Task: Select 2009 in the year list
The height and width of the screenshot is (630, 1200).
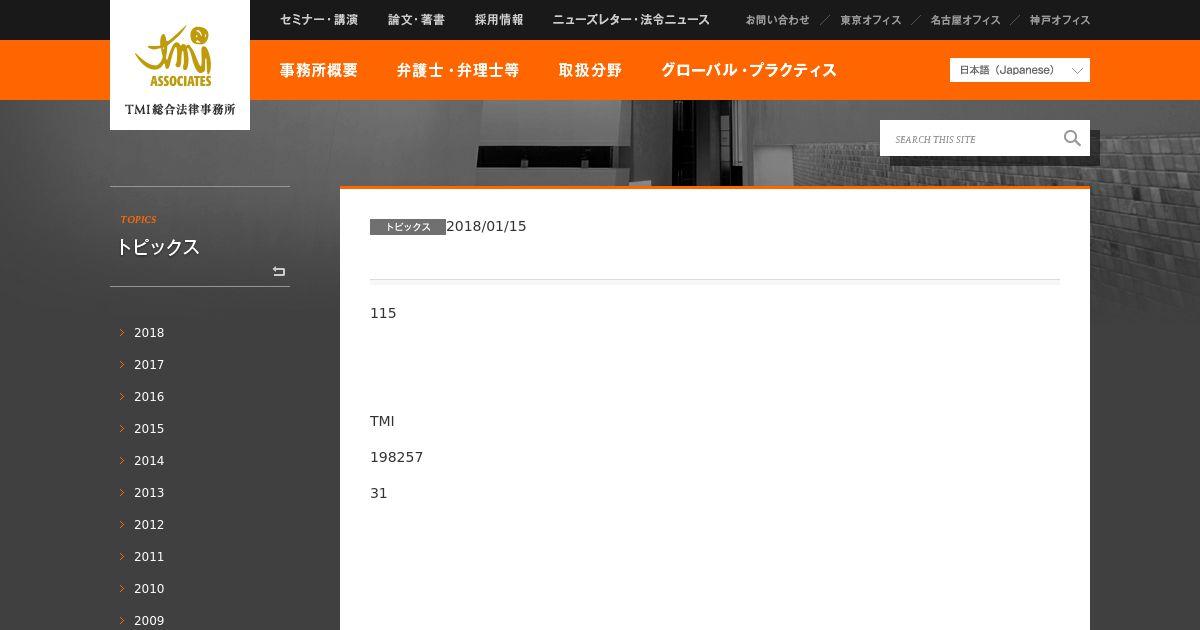Action: (149, 621)
